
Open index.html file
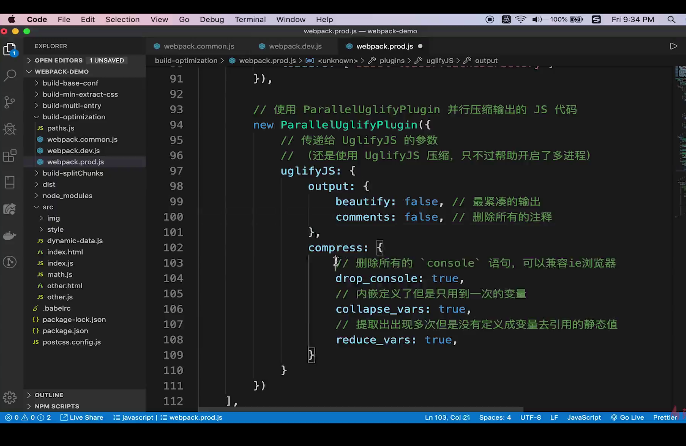(x=85, y=252)
